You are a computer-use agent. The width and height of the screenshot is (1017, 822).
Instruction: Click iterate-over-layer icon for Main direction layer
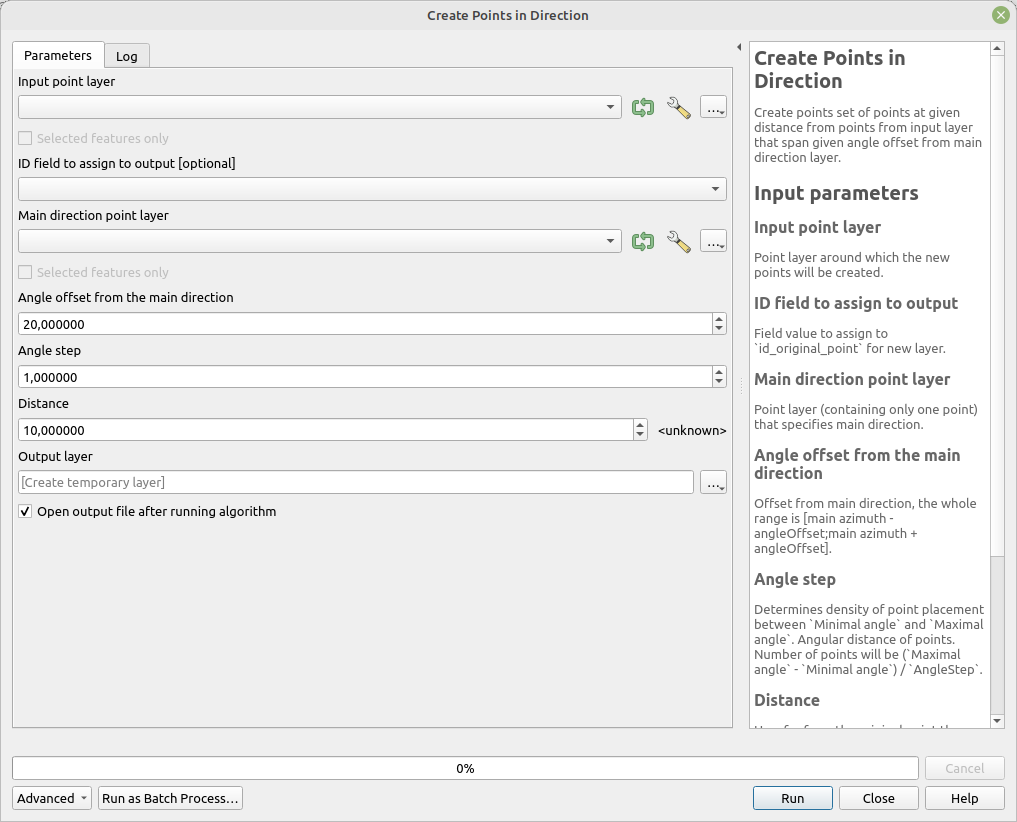pyautogui.click(x=643, y=241)
